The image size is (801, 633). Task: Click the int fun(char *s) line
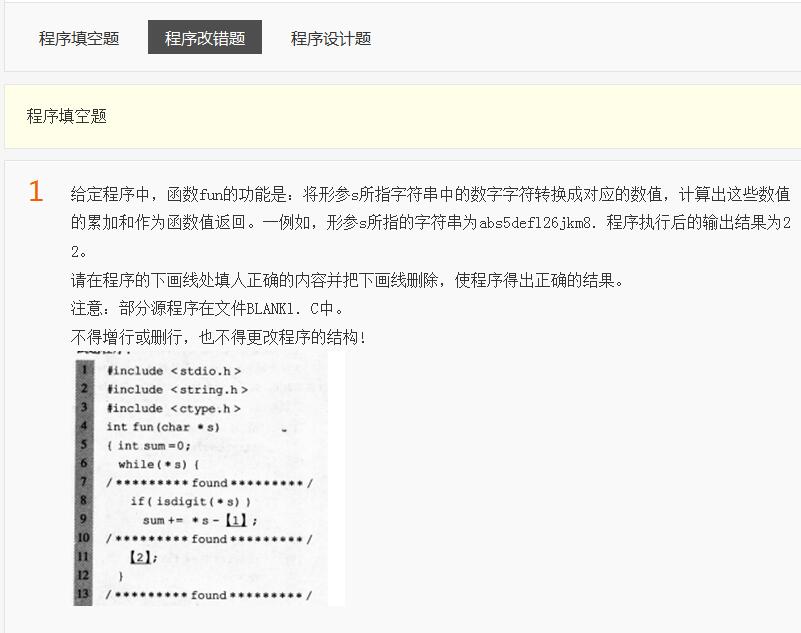coord(163,427)
